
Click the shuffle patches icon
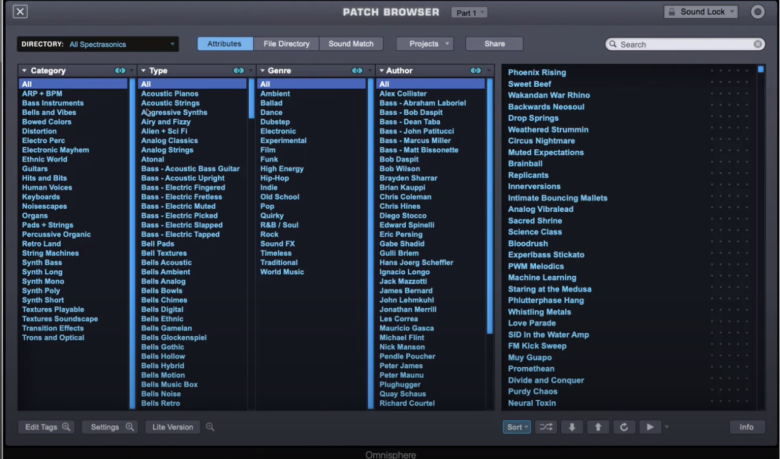click(x=546, y=427)
